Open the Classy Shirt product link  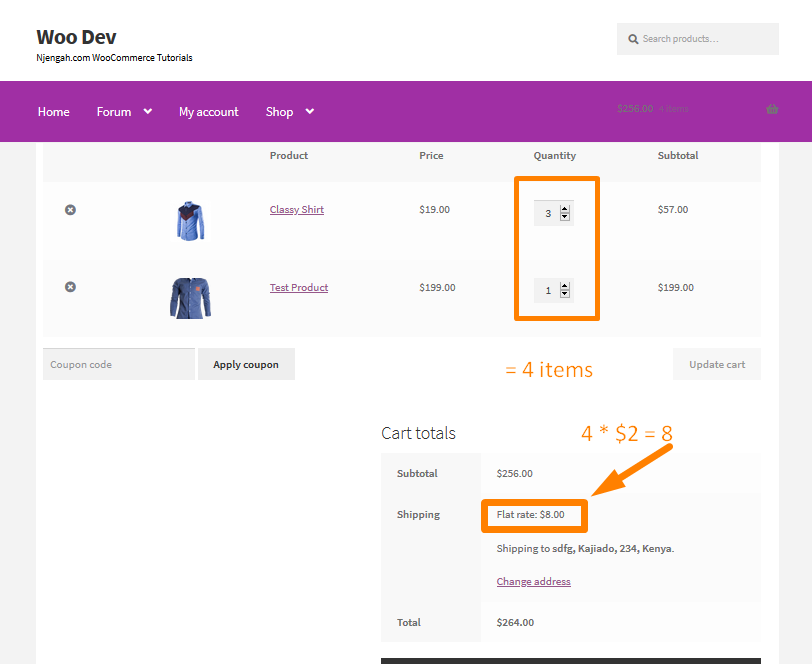297,210
